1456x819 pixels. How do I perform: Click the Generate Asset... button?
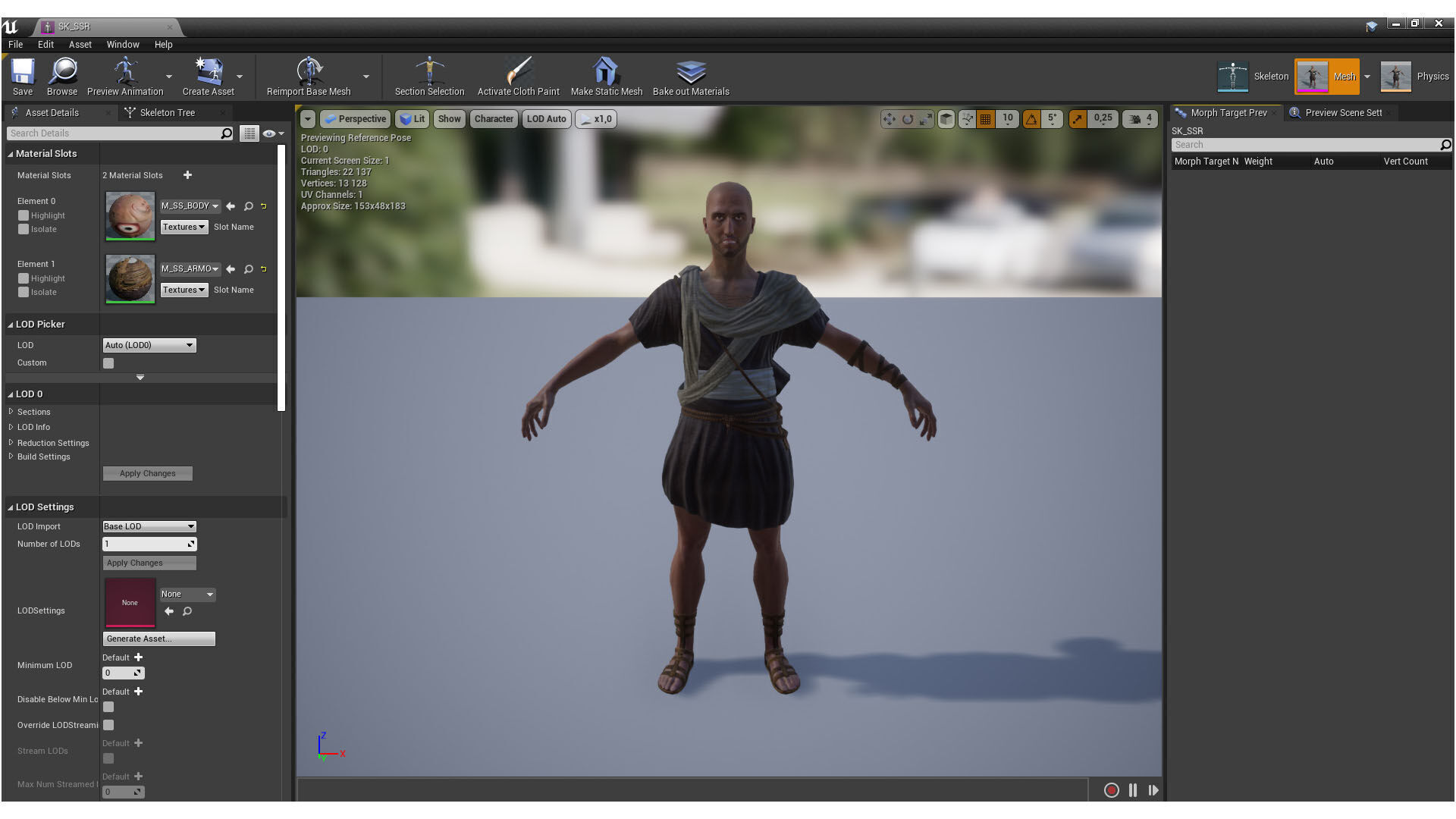tap(158, 639)
